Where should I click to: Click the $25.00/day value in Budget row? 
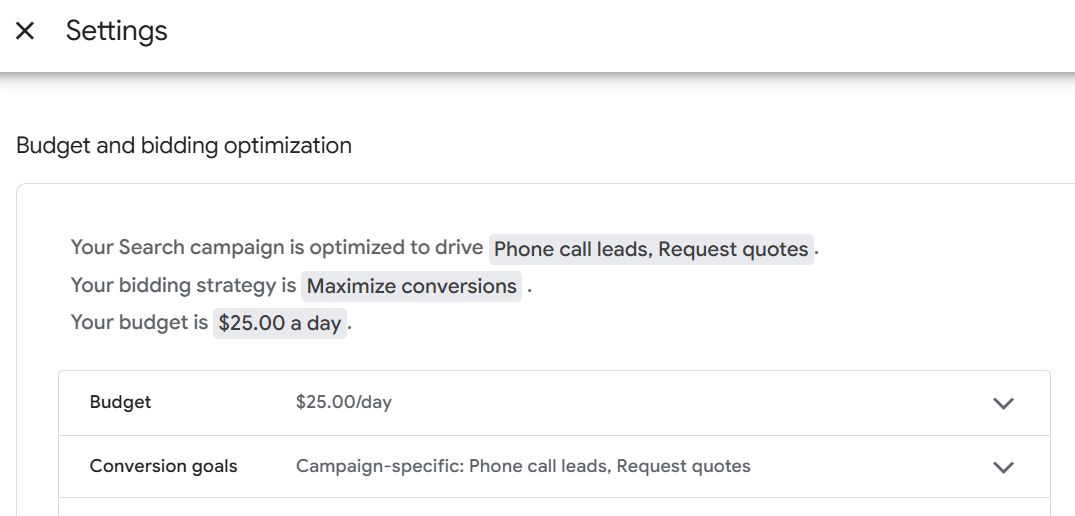click(343, 402)
